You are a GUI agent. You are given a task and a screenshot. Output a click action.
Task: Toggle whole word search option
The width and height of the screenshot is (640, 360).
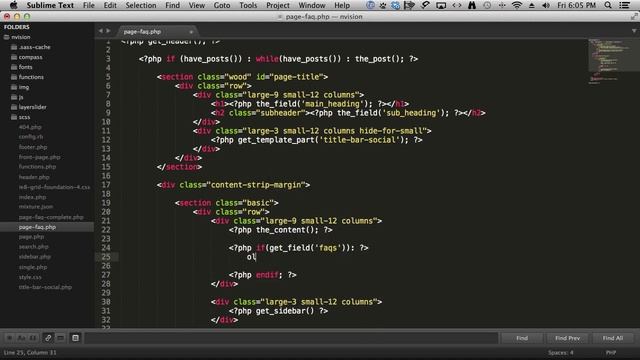coord(33,338)
